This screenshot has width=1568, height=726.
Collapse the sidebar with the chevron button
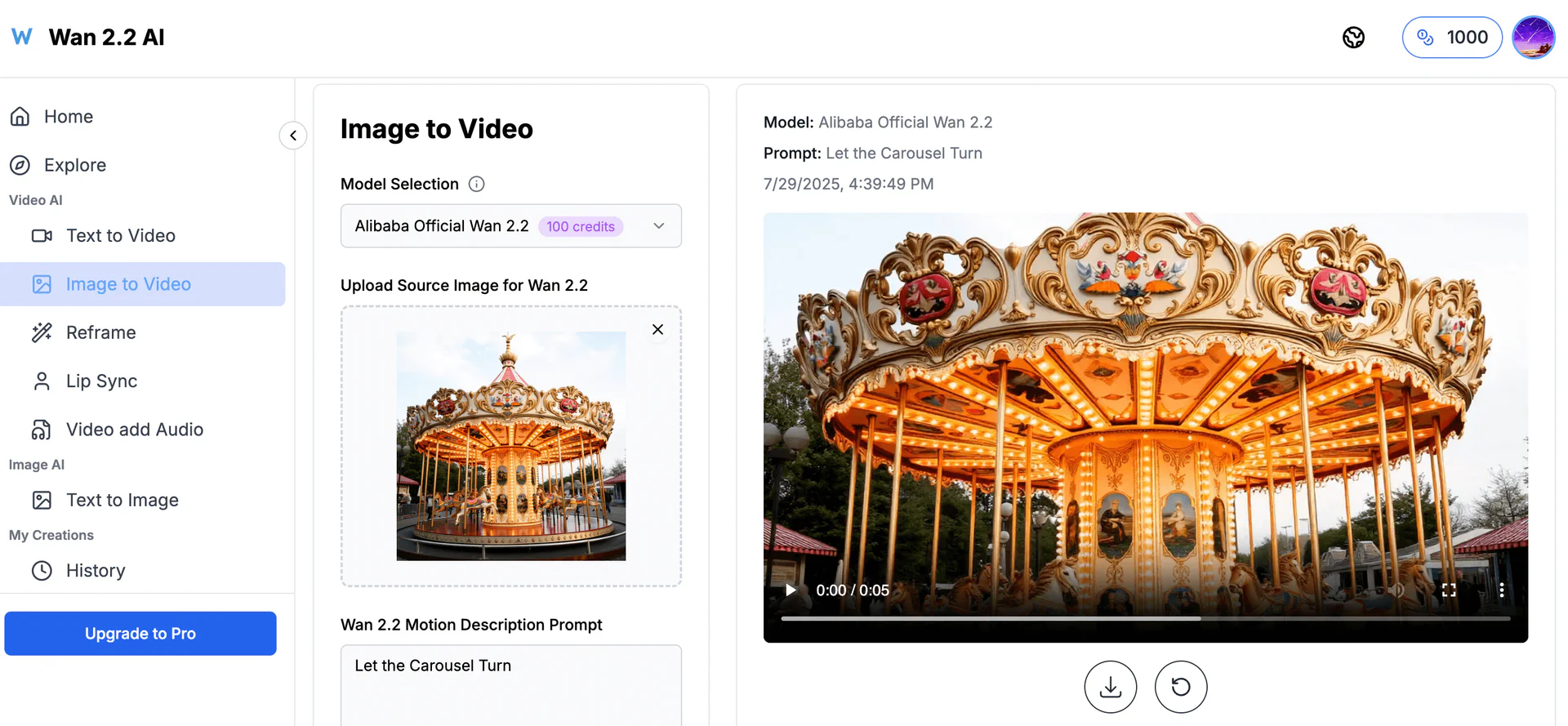pyautogui.click(x=293, y=136)
